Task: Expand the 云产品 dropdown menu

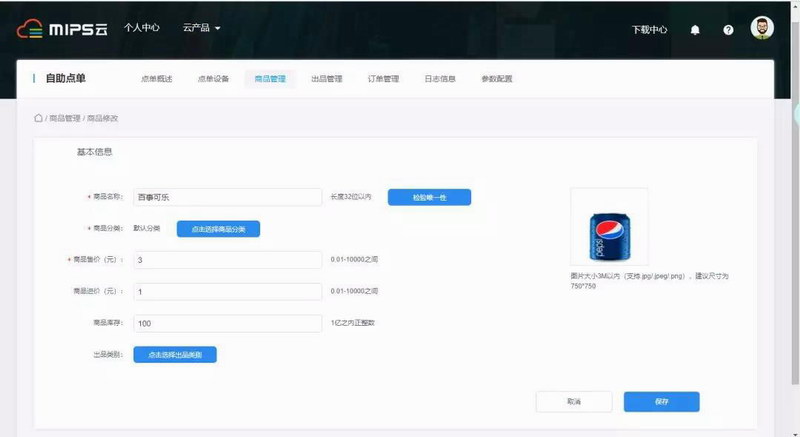Action: tap(202, 28)
